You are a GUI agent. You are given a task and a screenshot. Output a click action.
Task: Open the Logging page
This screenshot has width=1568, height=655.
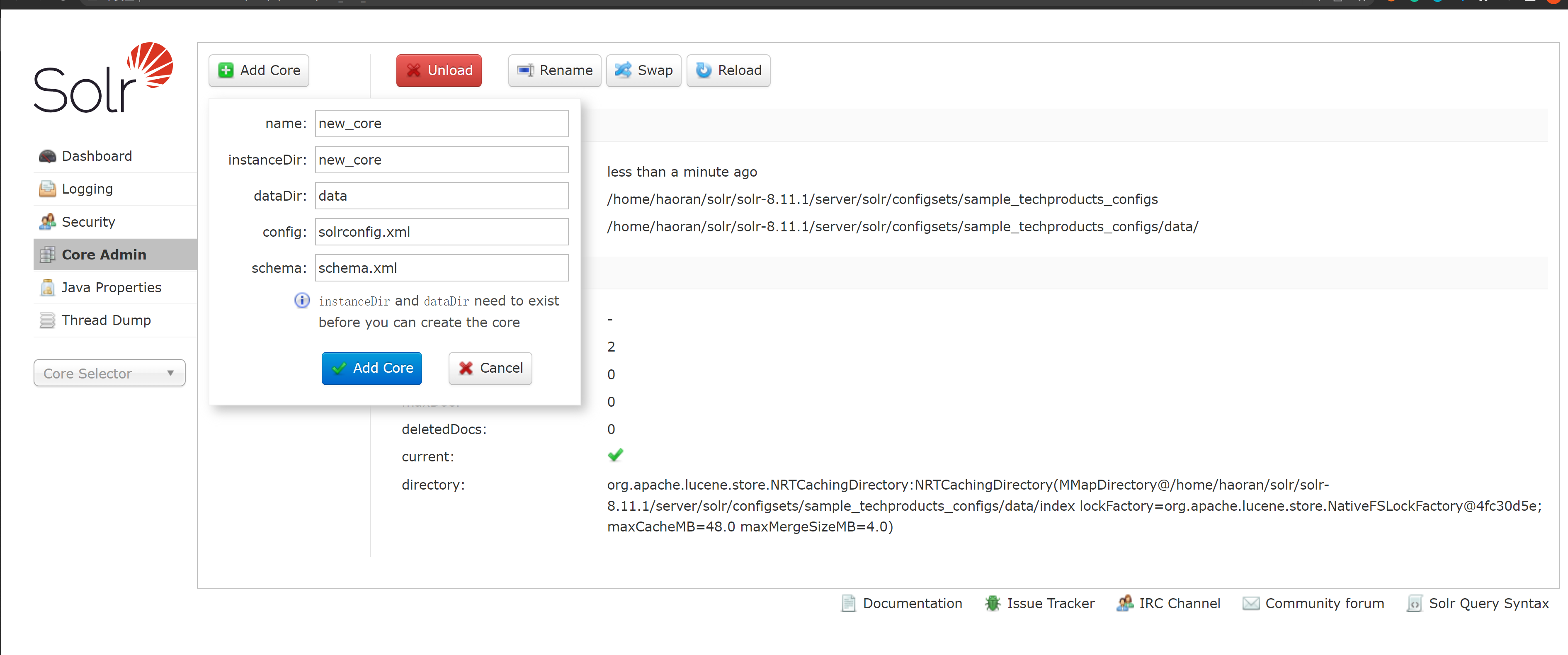(87, 189)
